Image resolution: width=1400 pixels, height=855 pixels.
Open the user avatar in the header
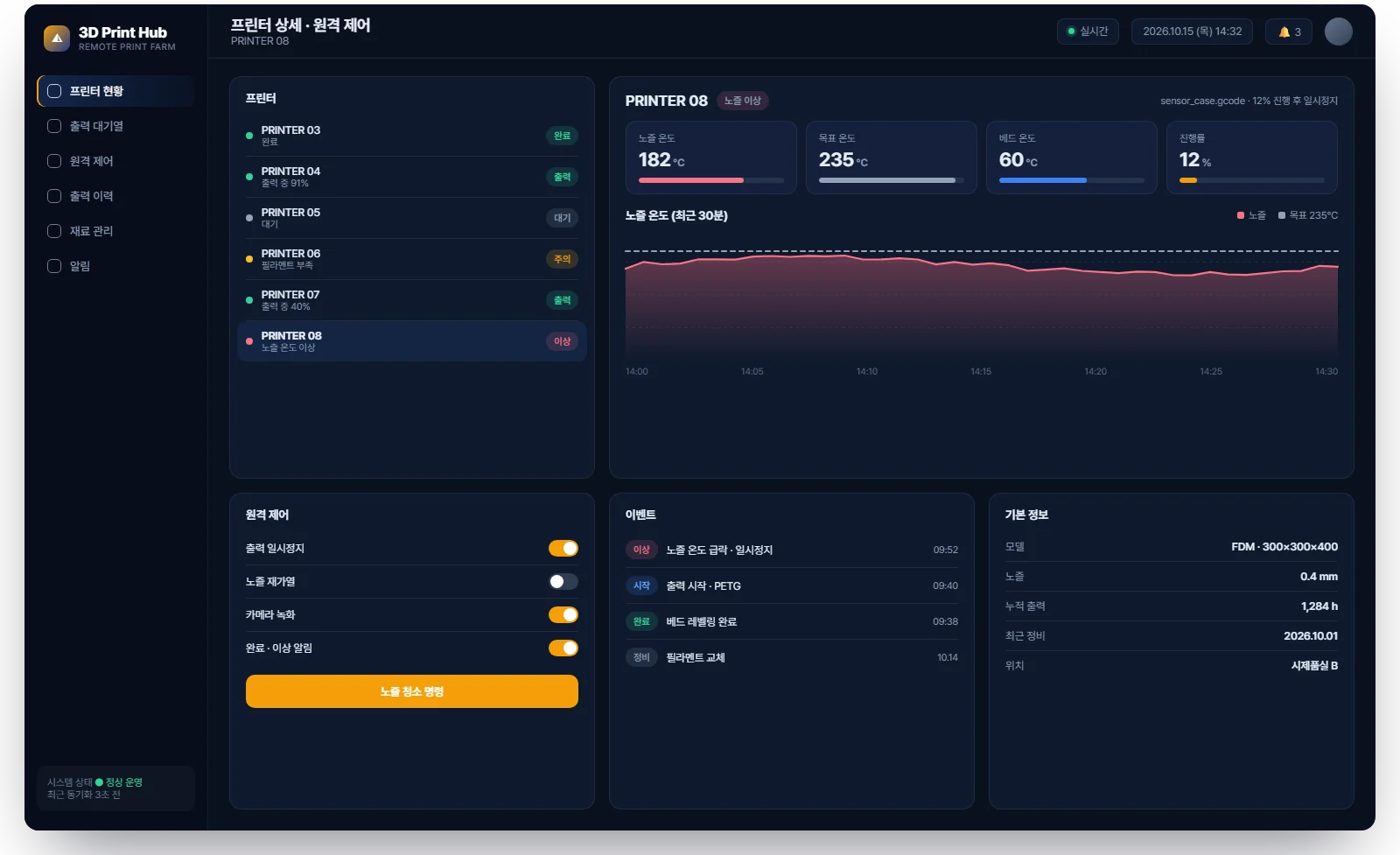1338,32
